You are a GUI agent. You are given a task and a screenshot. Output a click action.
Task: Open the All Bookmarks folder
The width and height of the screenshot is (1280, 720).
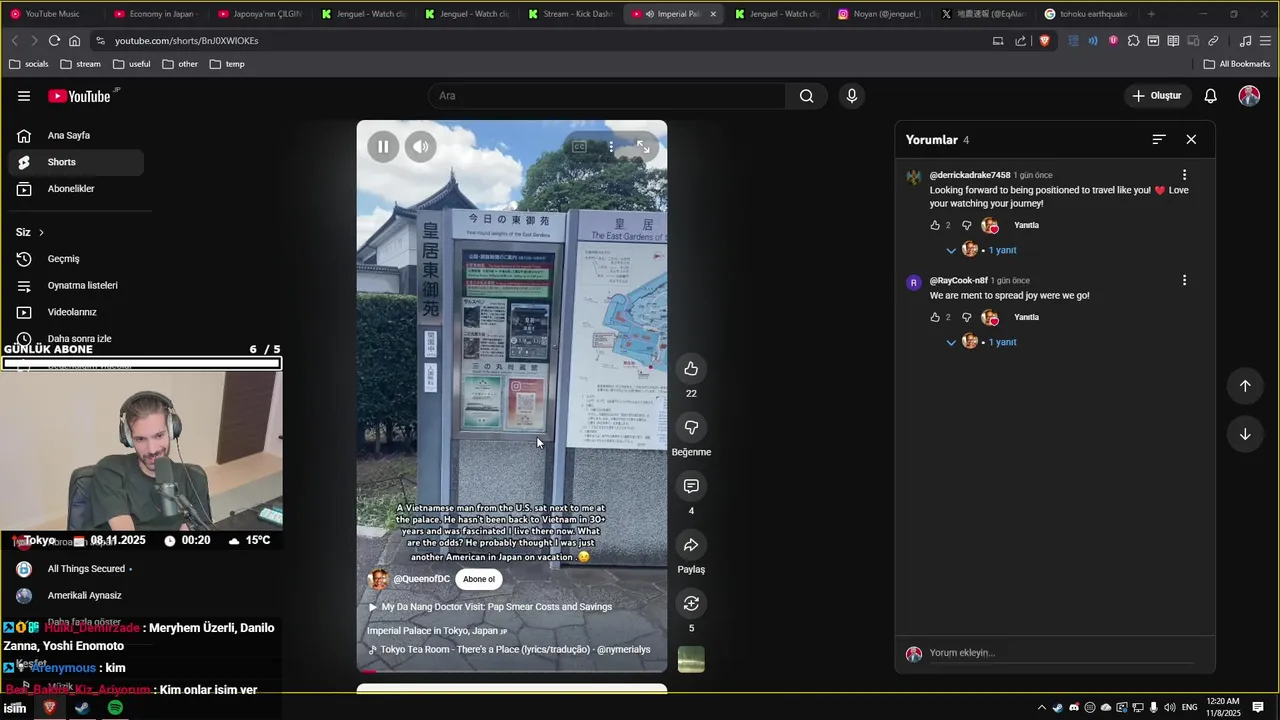(x=1237, y=64)
